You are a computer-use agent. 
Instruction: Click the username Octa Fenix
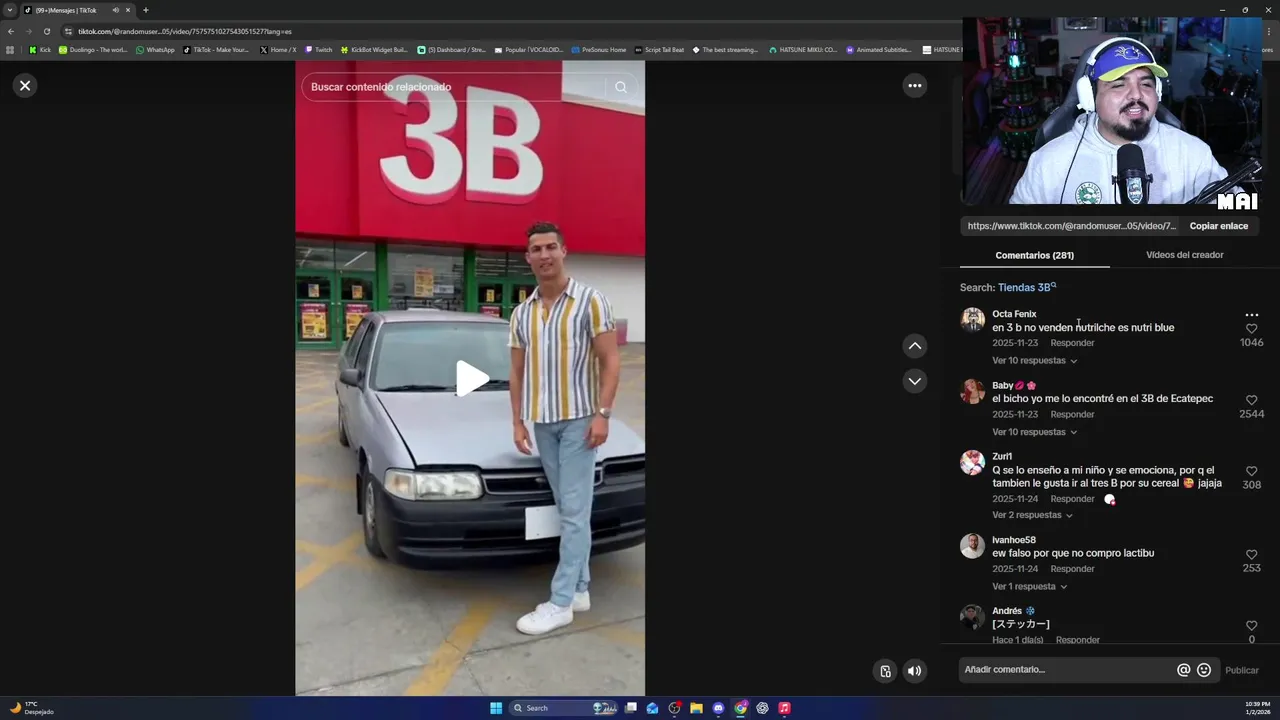tap(1014, 314)
